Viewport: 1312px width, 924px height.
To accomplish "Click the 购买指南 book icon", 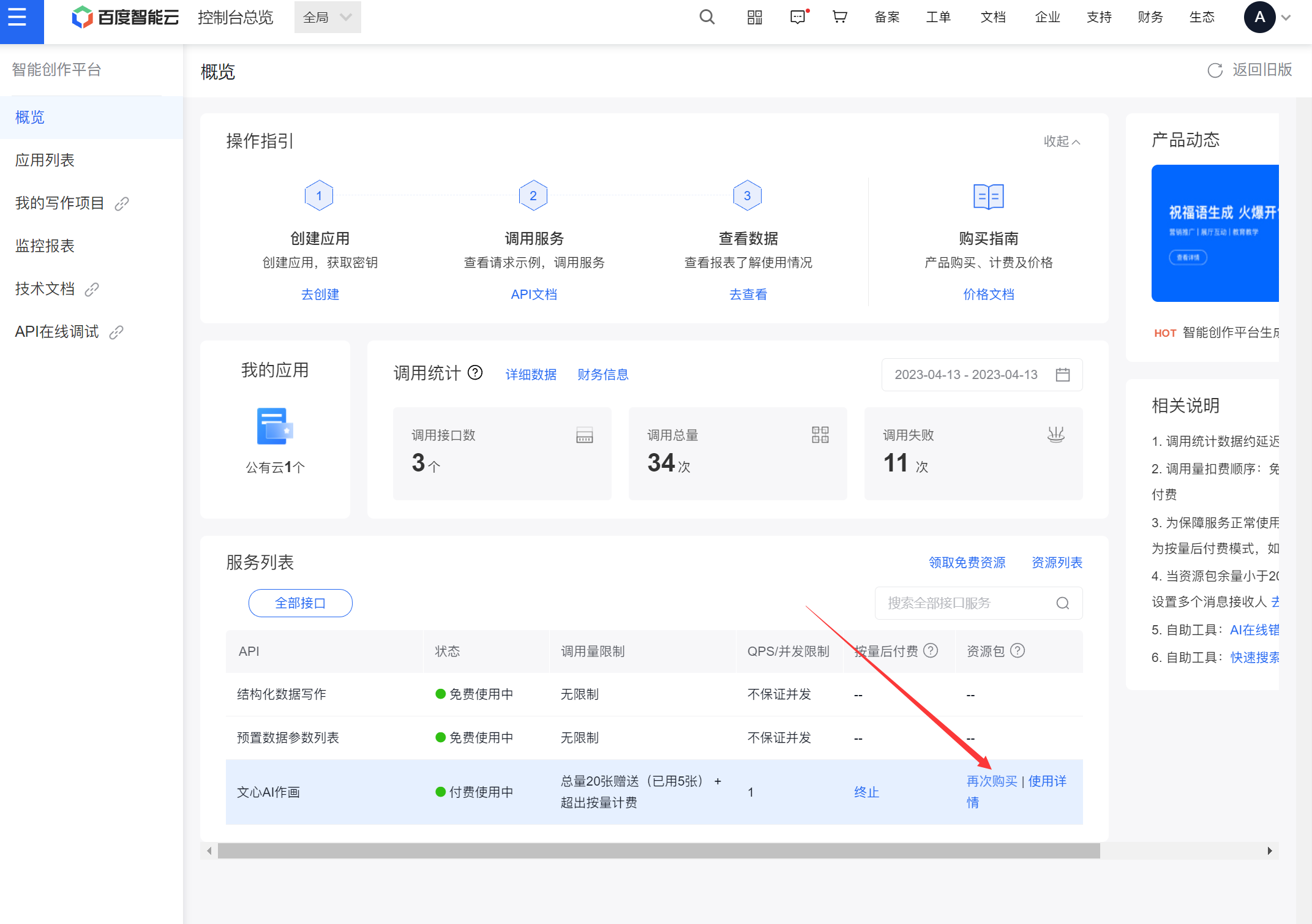I will [988, 197].
